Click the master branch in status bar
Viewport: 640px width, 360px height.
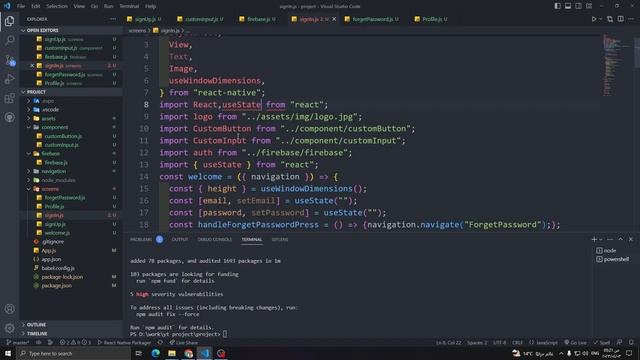[x=18, y=342]
